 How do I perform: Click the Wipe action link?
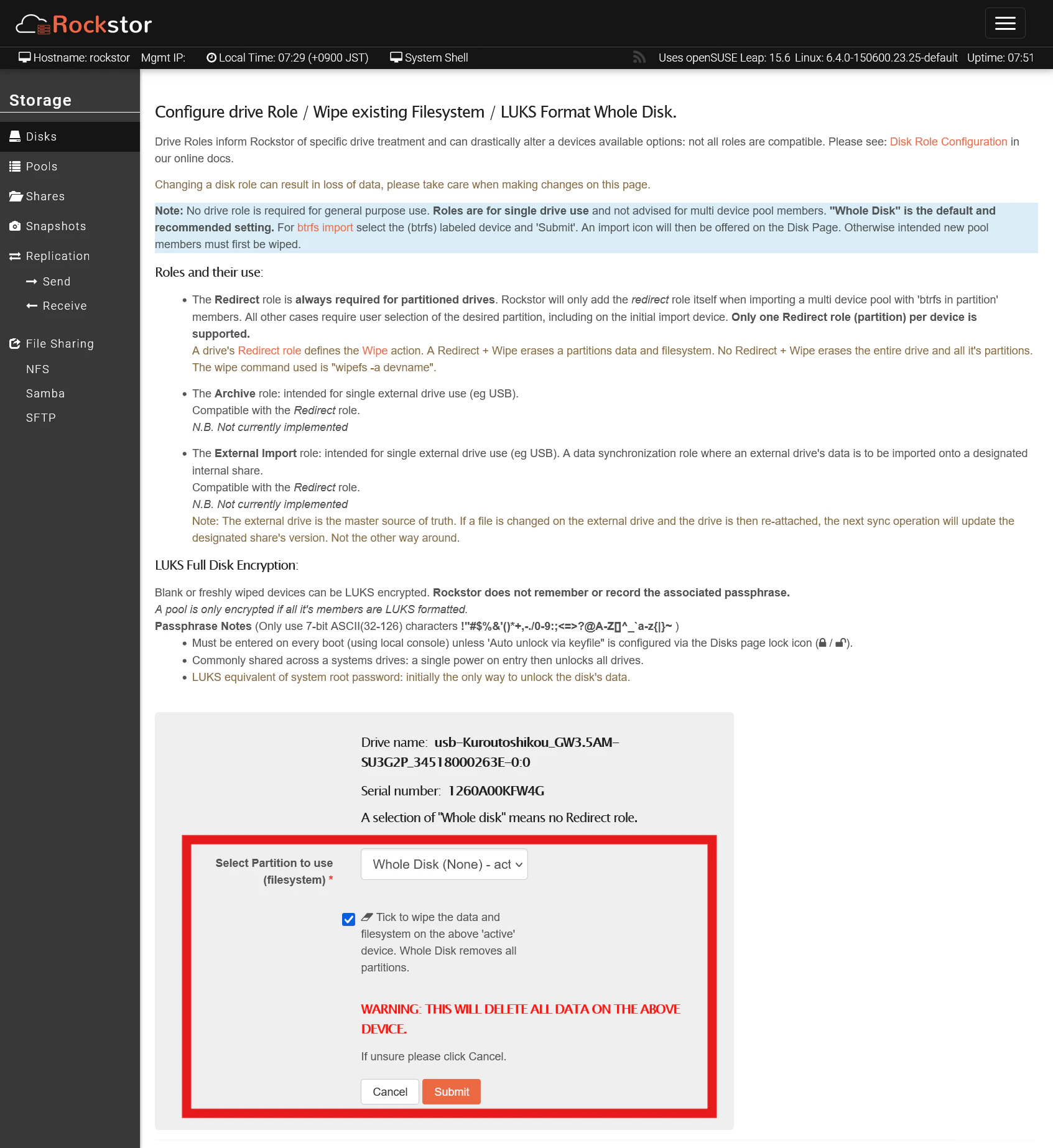374,351
